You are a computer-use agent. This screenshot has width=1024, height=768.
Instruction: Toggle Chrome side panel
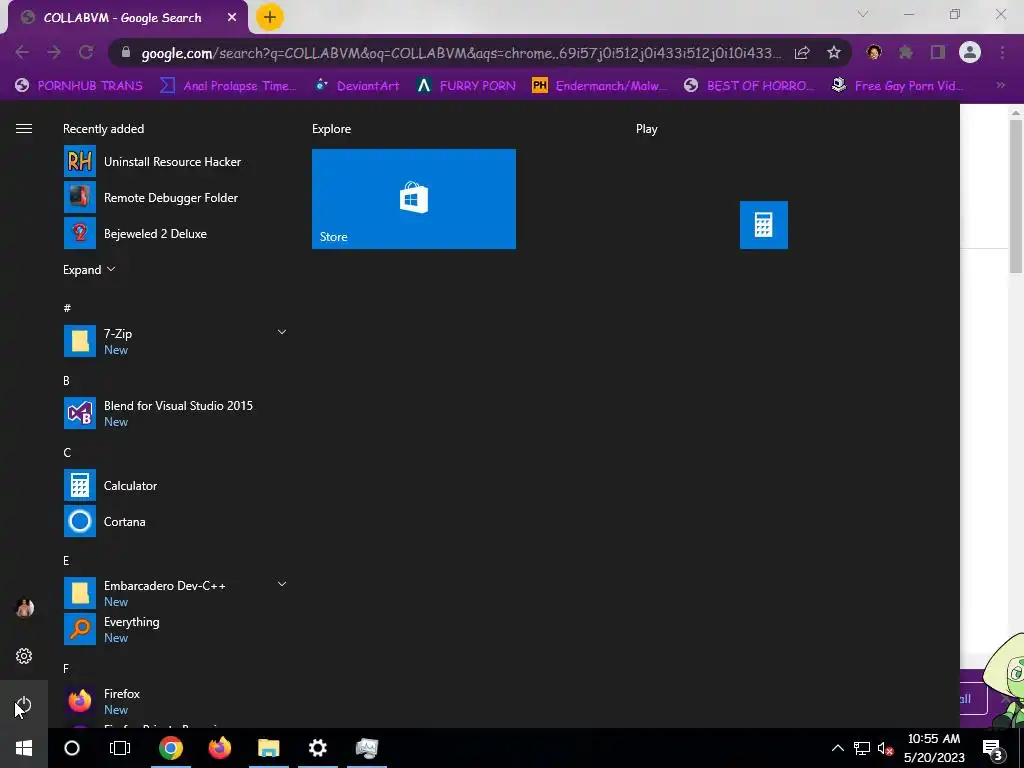(x=938, y=52)
